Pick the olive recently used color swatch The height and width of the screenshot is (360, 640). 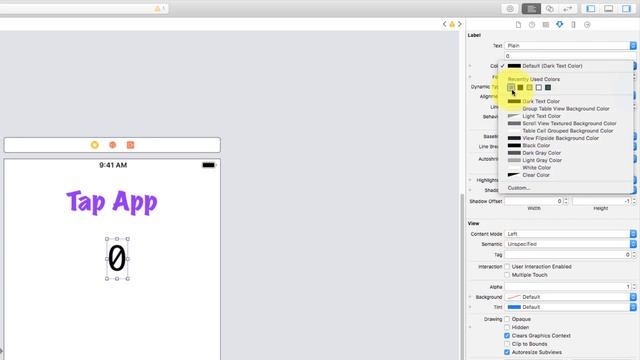click(520, 87)
